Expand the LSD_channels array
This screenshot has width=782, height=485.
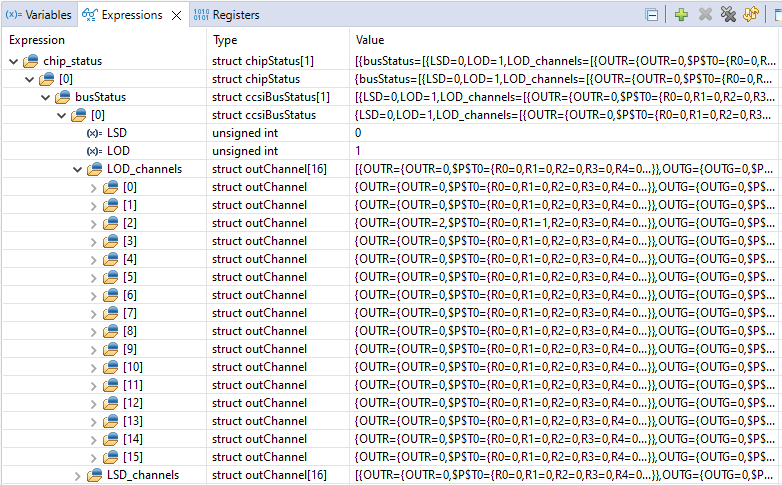click(x=78, y=475)
